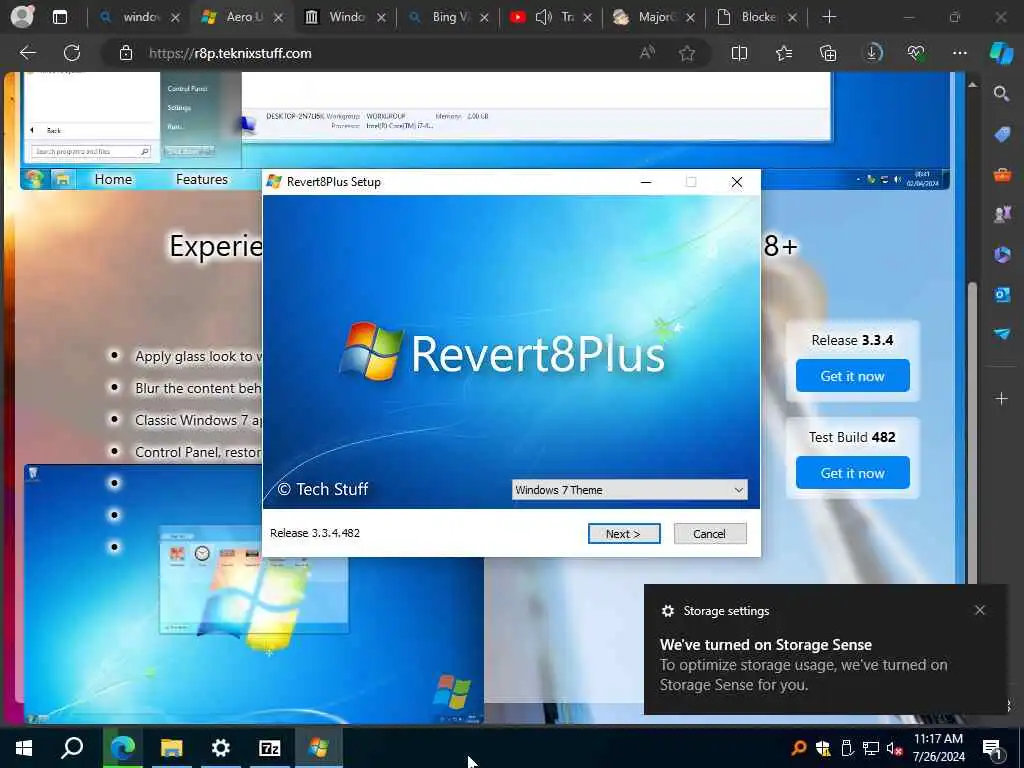Open File Explorer from taskbar
The width and height of the screenshot is (1024, 768).
(171, 748)
